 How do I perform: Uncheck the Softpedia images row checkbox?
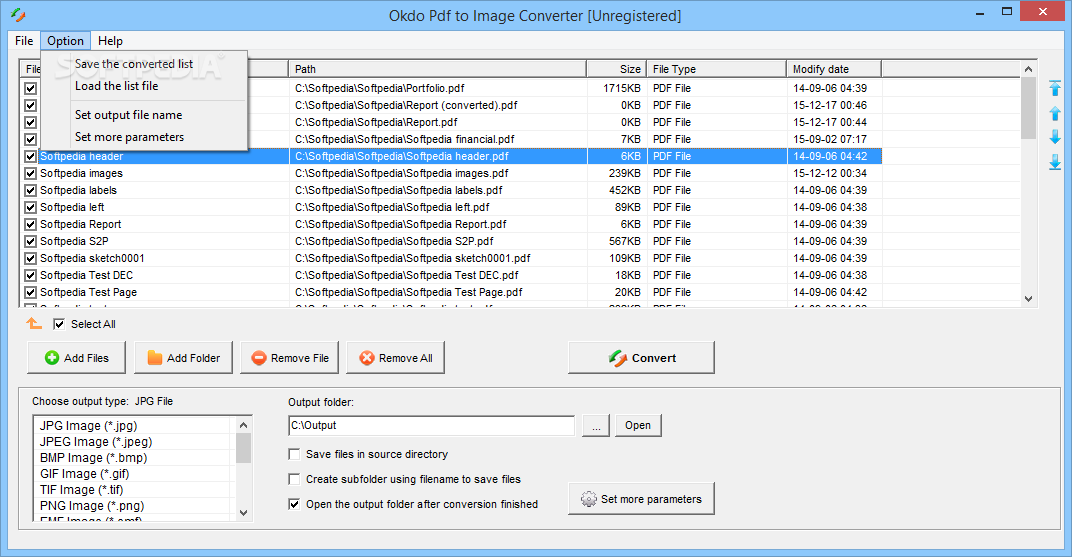point(30,174)
